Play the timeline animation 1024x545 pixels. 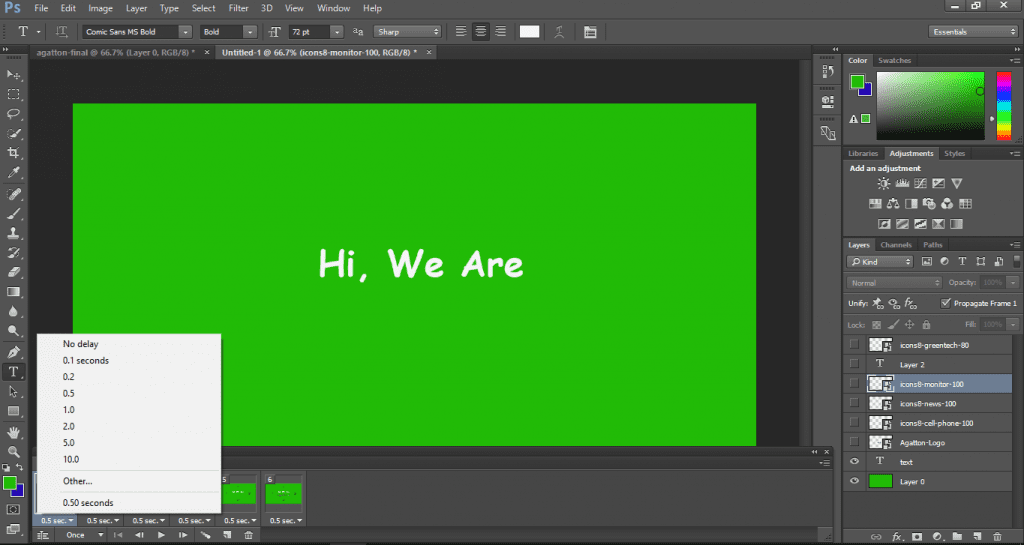(161, 535)
